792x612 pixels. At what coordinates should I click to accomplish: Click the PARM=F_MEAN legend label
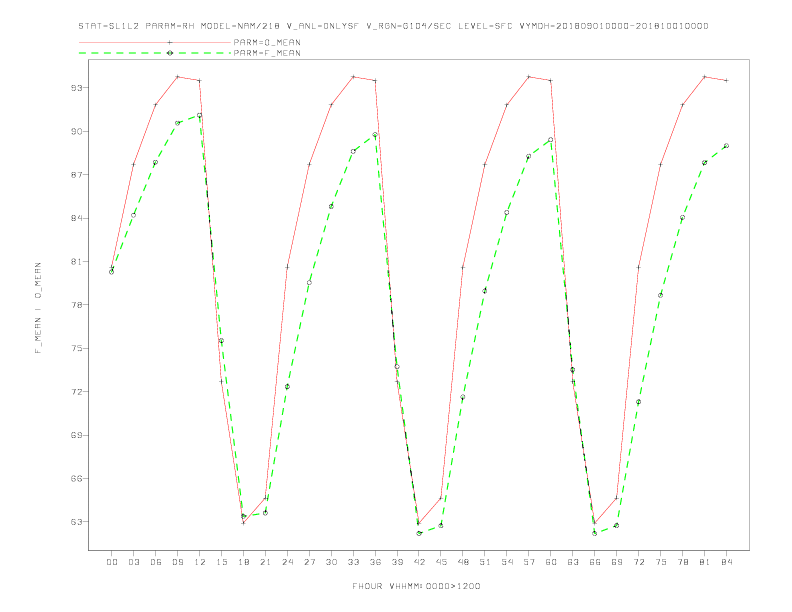267,53
